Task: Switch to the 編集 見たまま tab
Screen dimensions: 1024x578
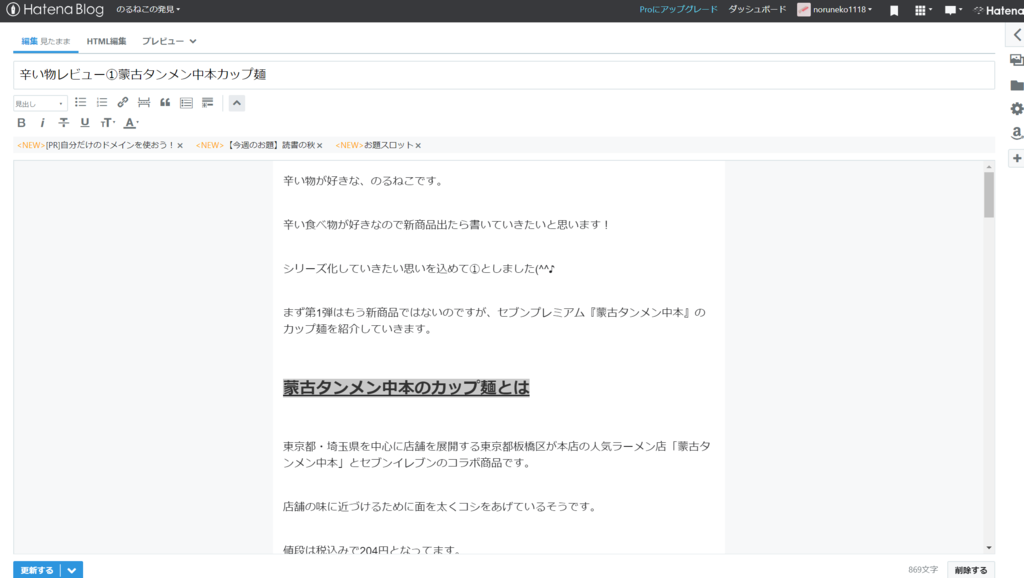Action: pos(46,41)
